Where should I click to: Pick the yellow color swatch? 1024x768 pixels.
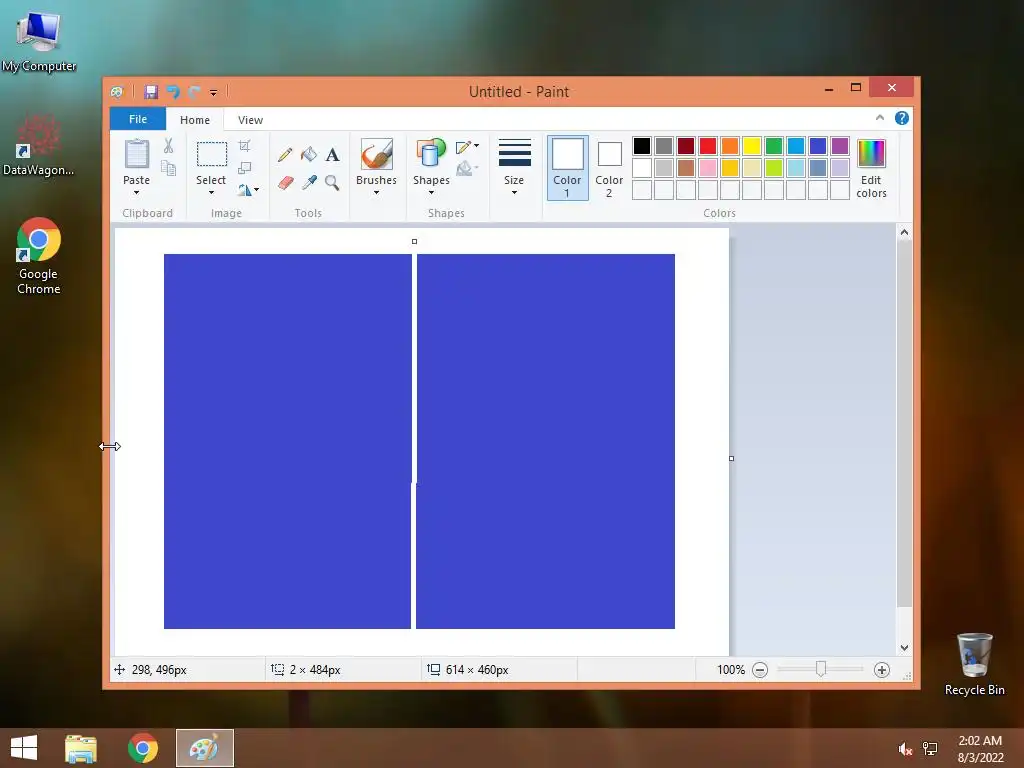pyautogui.click(x=752, y=146)
